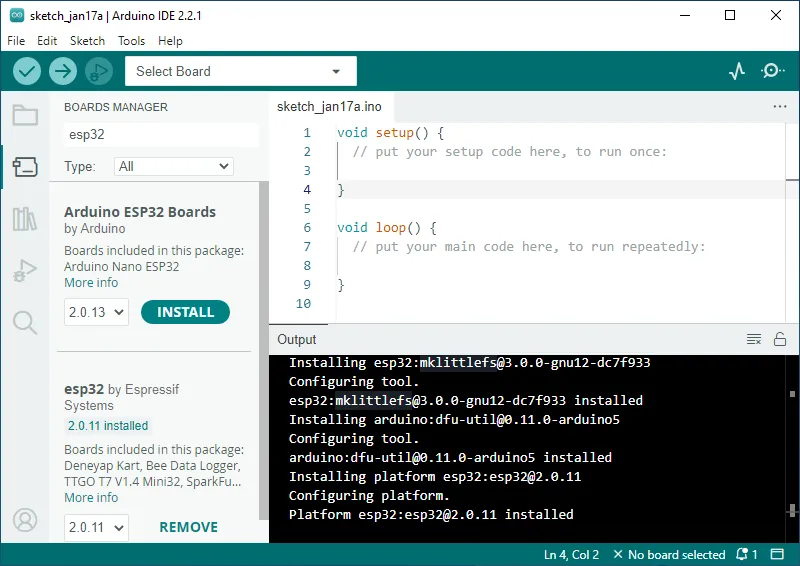
Task: Open the Library Manager sidebar icon
Action: point(25,218)
